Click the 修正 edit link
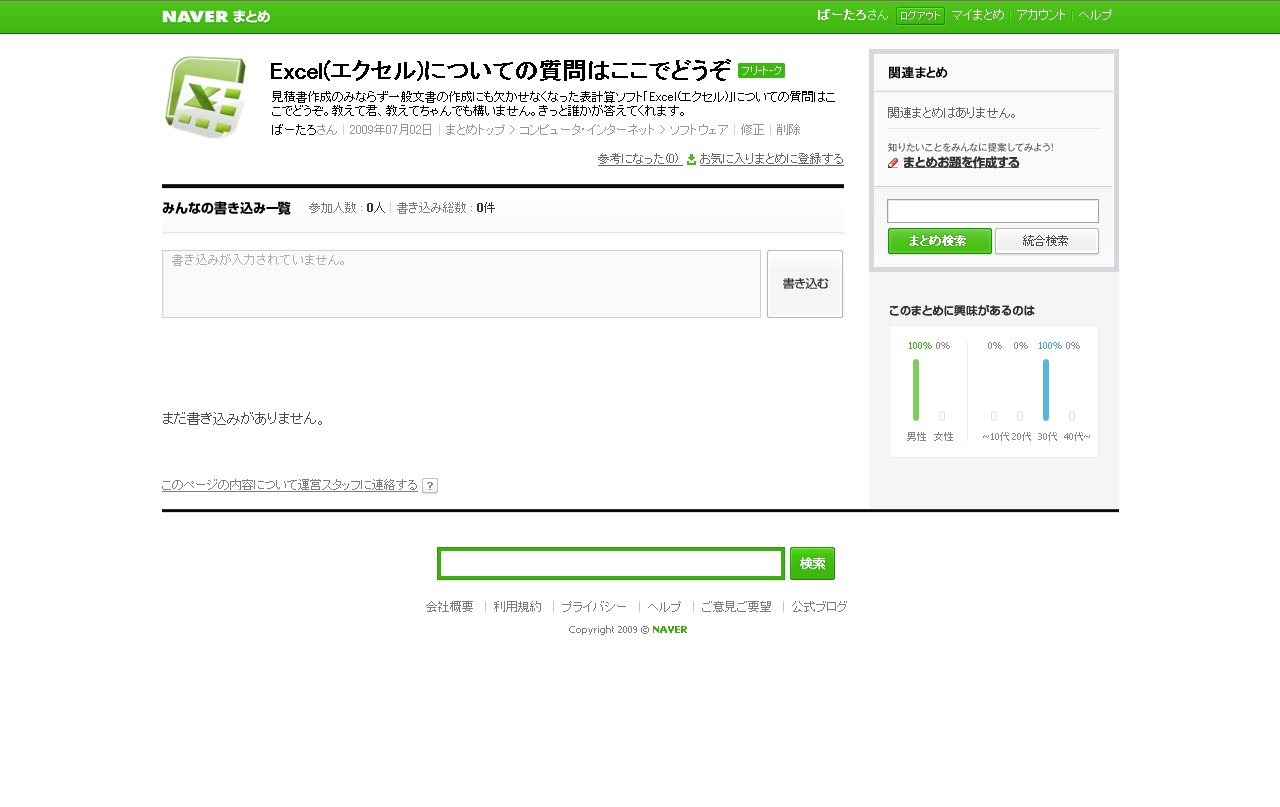Image resolution: width=1280 pixels, height=807 pixels. coord(752,130)
